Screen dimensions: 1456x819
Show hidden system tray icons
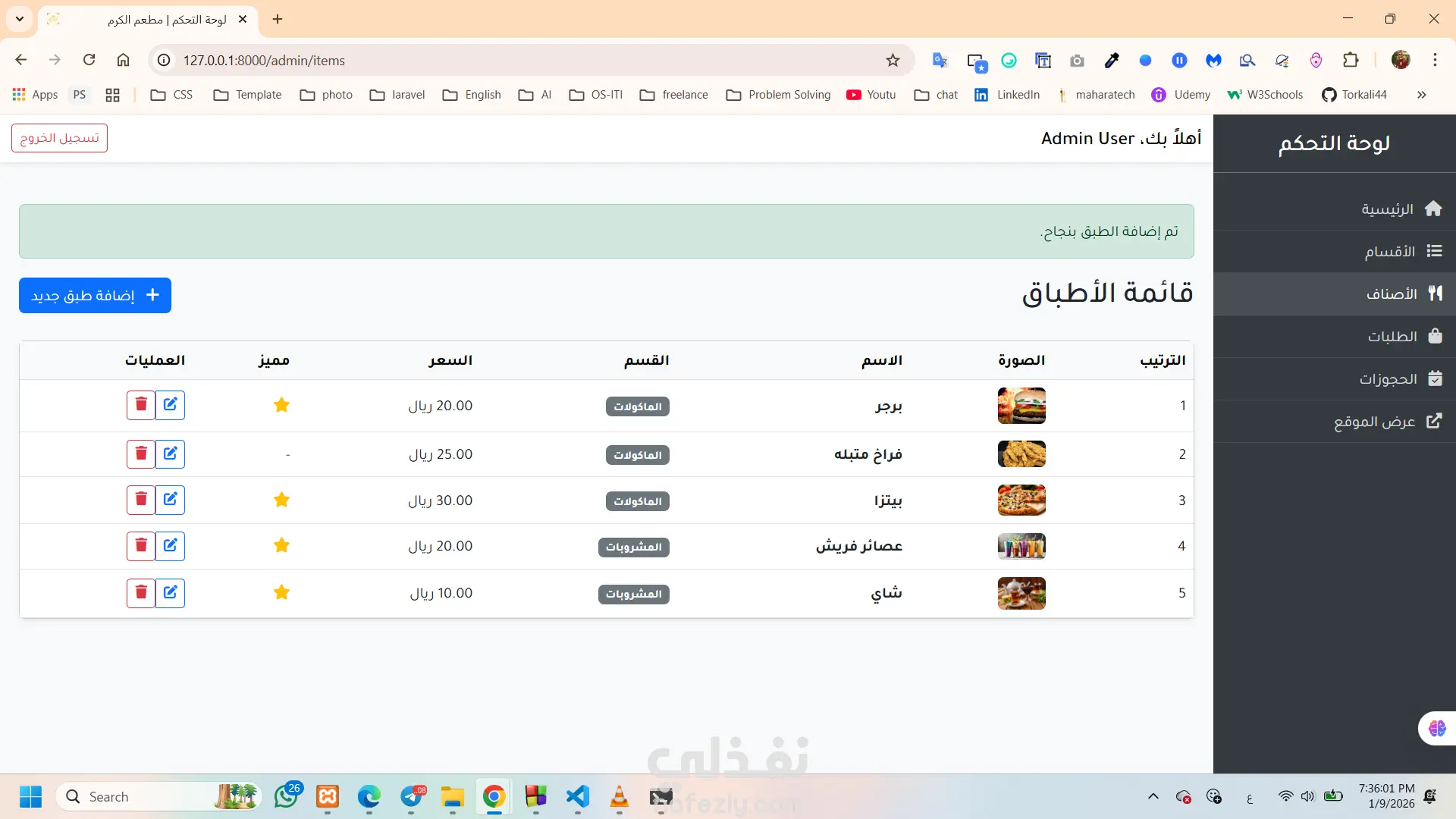1153,796
